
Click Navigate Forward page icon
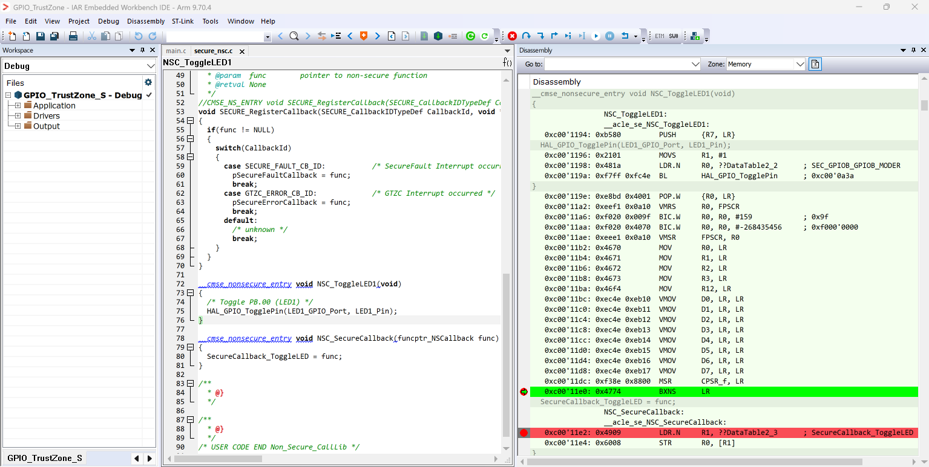coord(405,36)
